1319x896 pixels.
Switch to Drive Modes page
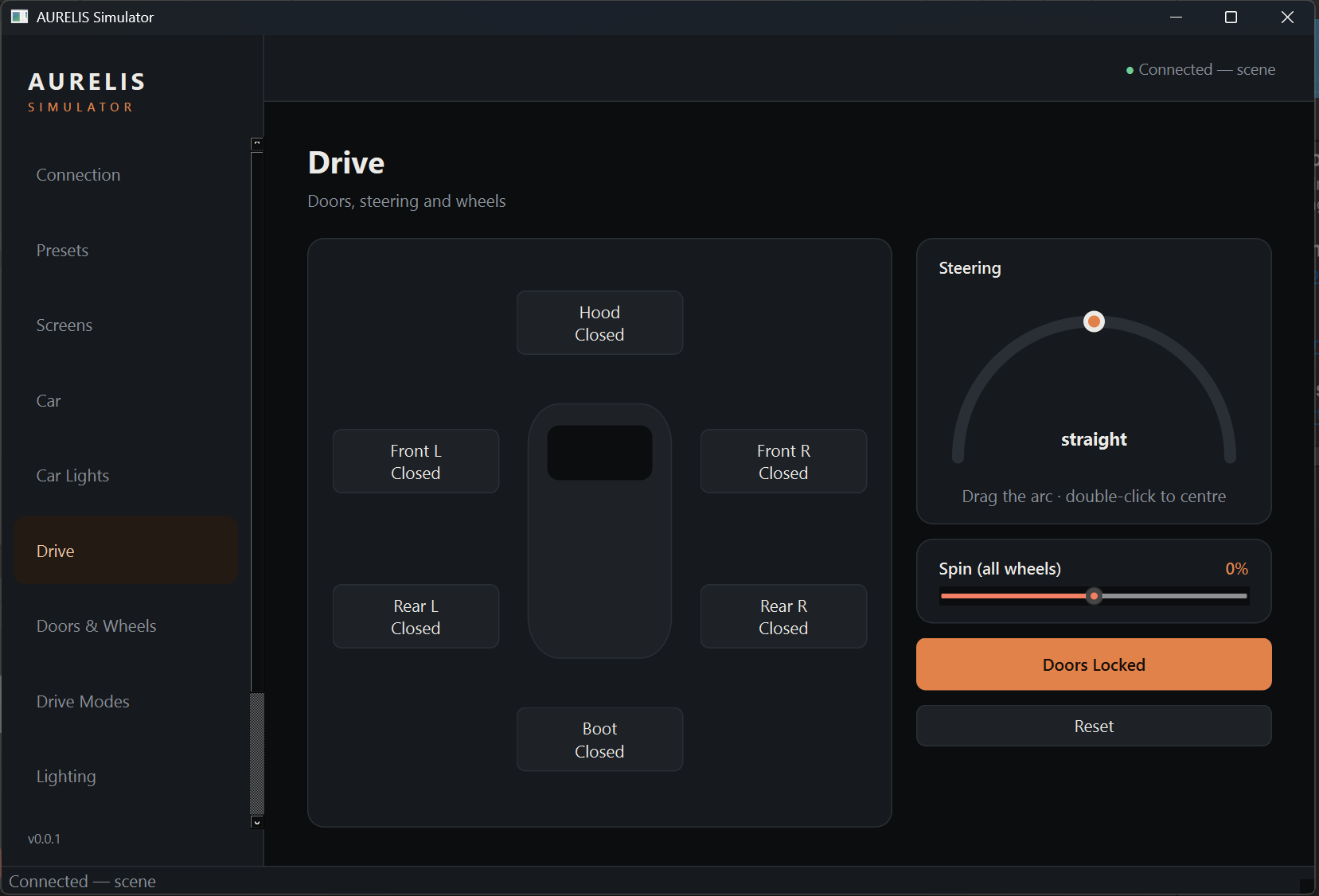tap(126, 702)
